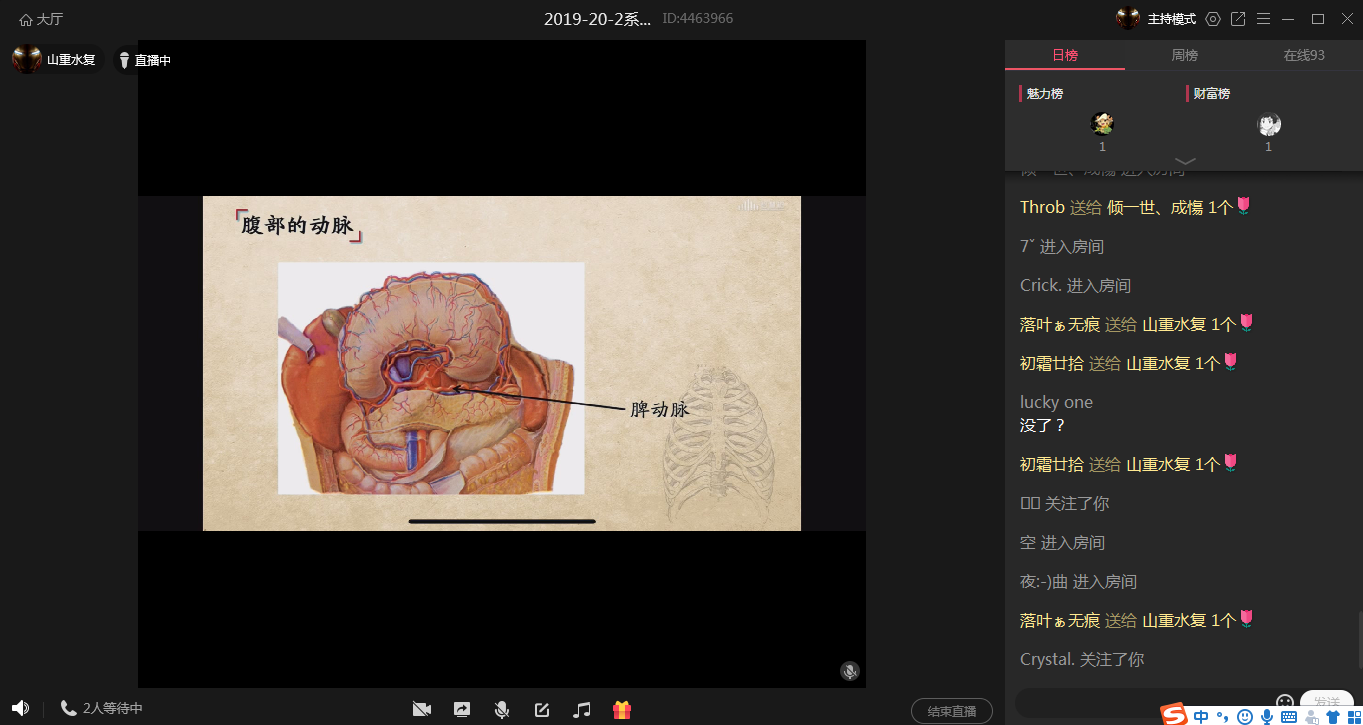Open the 主持模式 mode selector
Screen dimensions: 1363x725
coord(1171,19)
